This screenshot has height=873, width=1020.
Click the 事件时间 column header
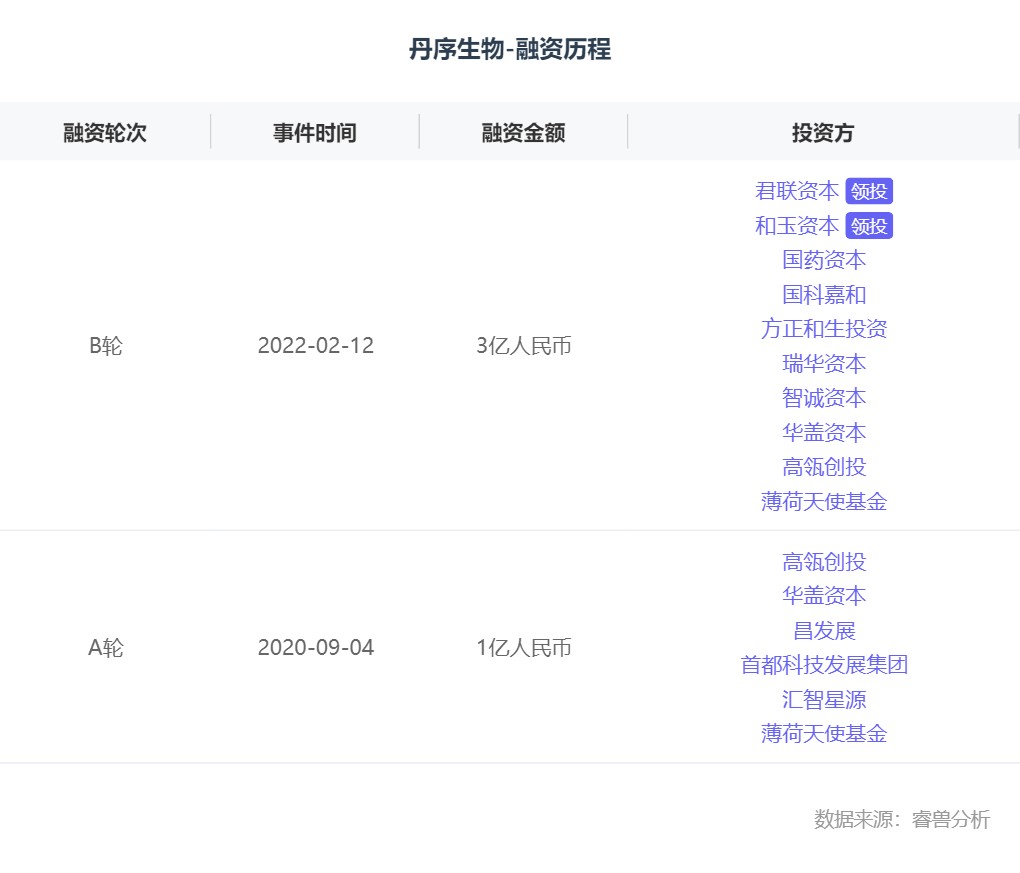pyautogui.click(x=315, y=133)
